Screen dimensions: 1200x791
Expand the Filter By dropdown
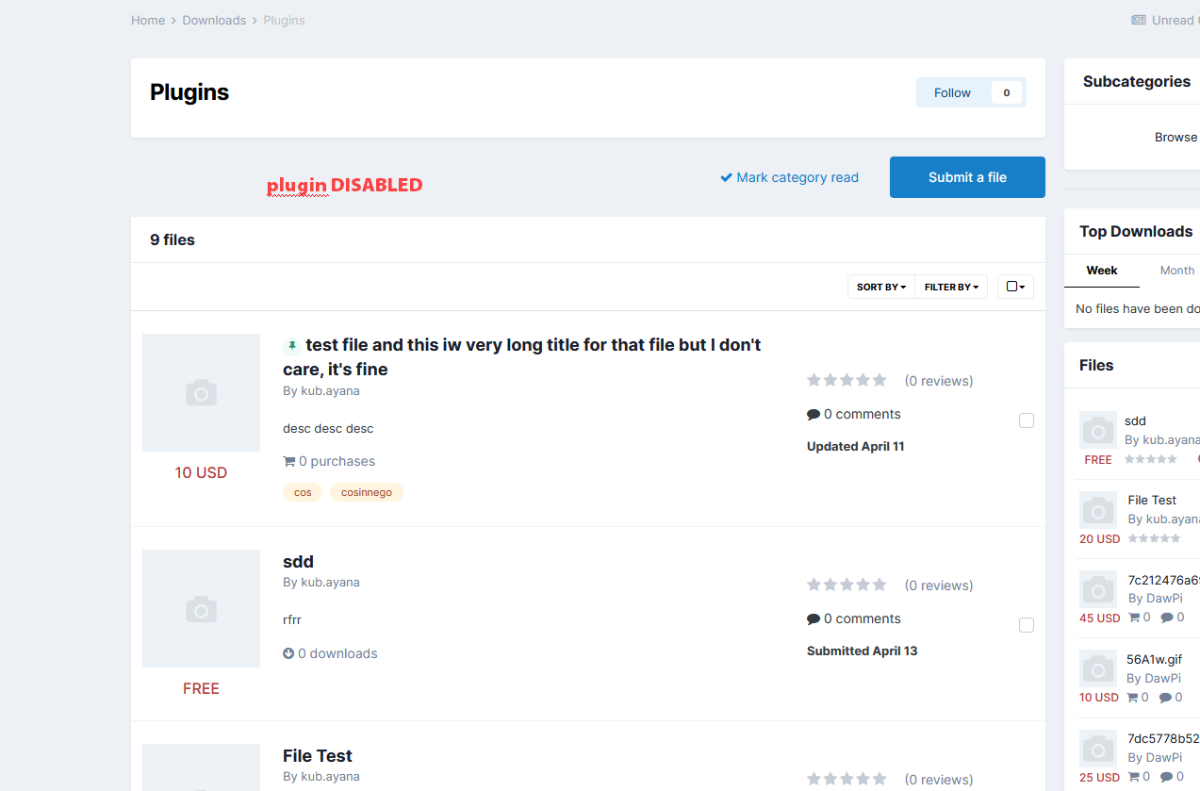point(951,287)
